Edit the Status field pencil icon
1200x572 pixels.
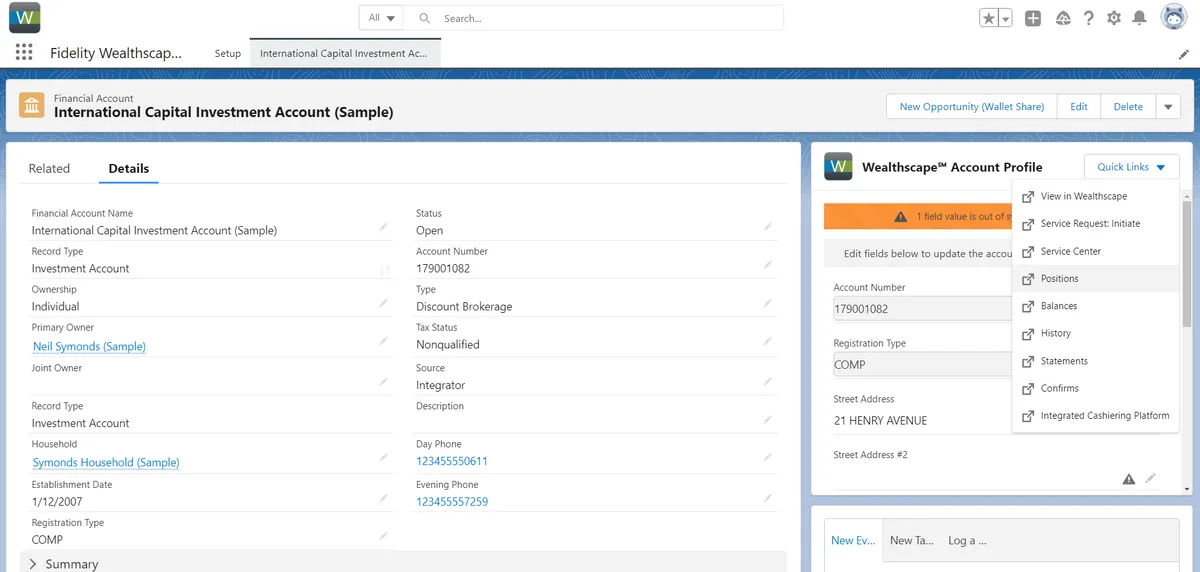pos(768,227)
